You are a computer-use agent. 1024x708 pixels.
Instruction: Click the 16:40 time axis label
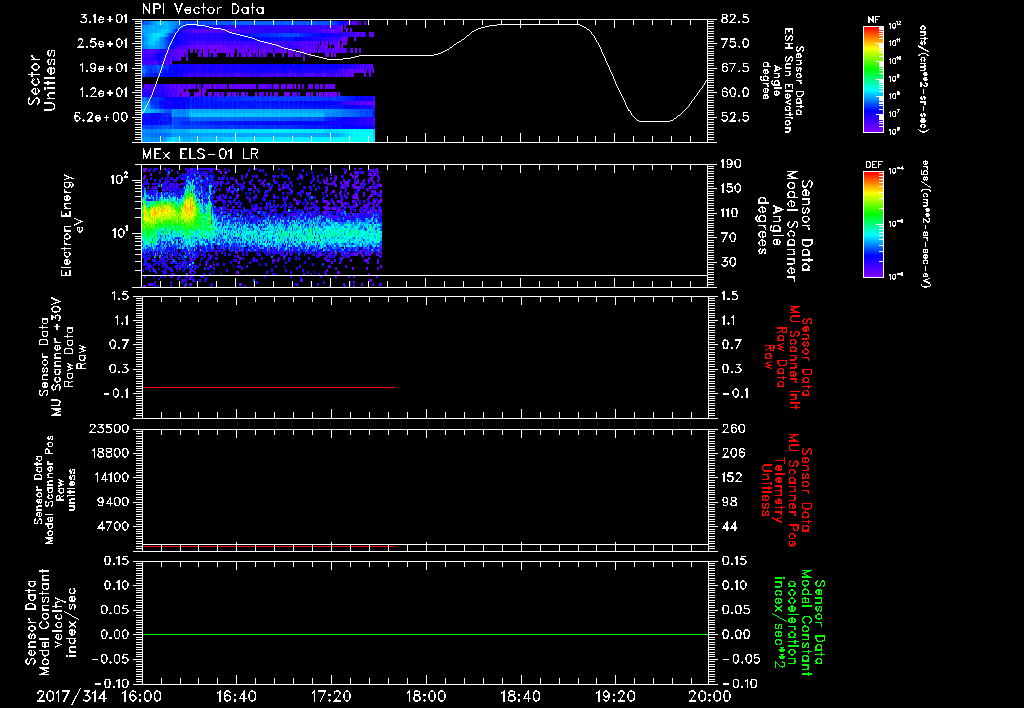(x=236, y=696)
